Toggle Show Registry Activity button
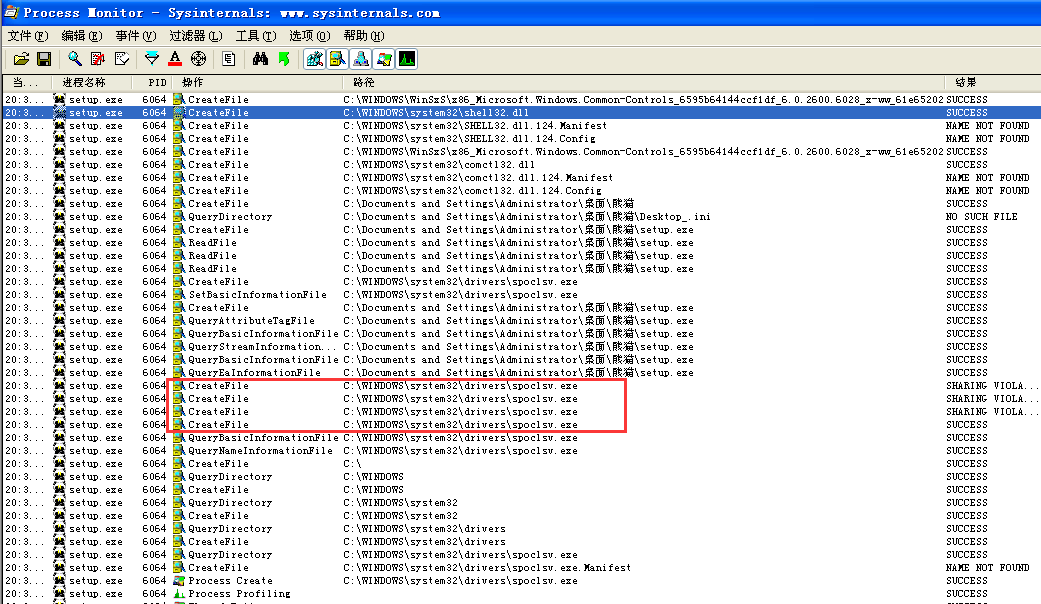The height and width of the screenshot is (604, 1041). click(314, 59)
